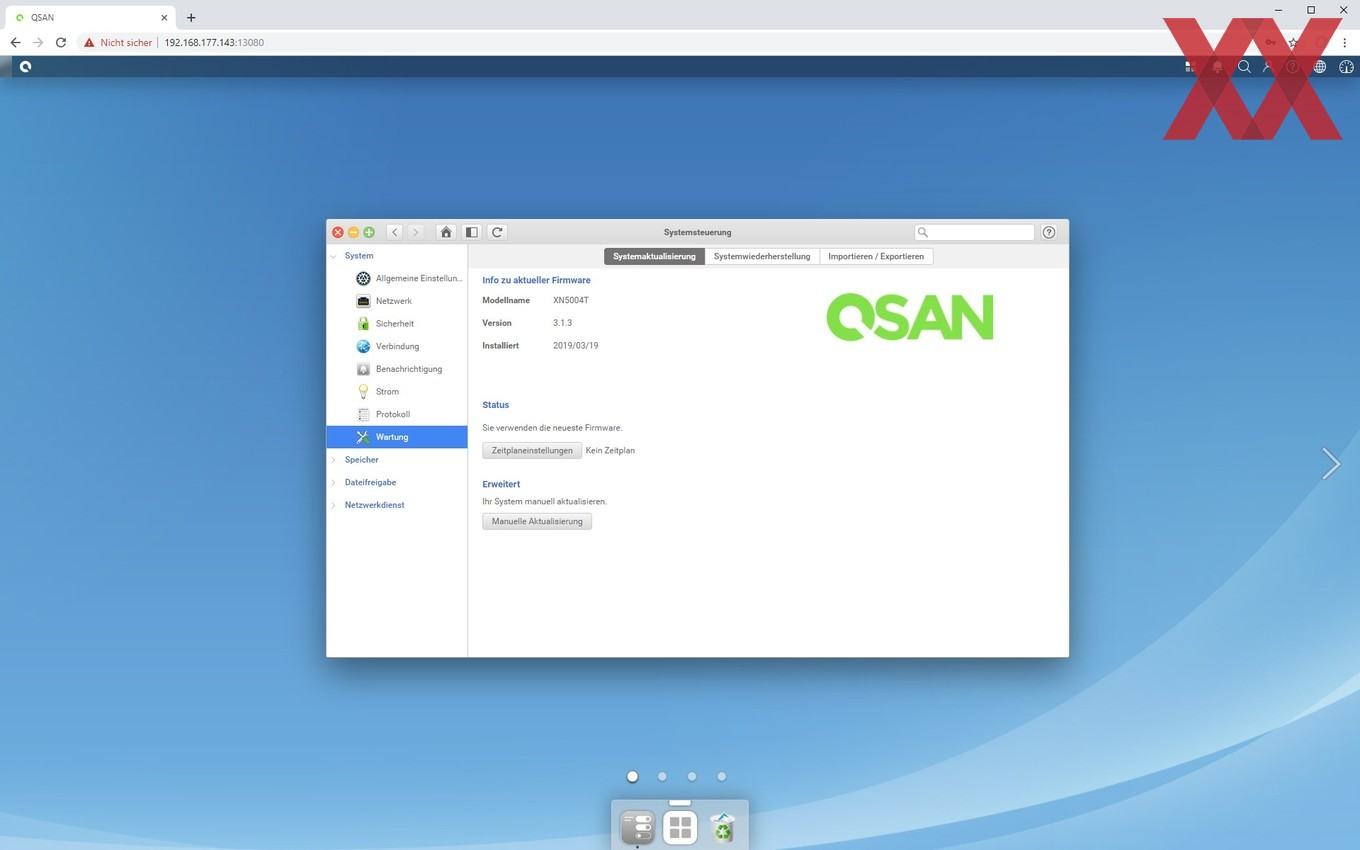
Task: Select the Netzwerk sidebar icon
Action: point(363,301)
